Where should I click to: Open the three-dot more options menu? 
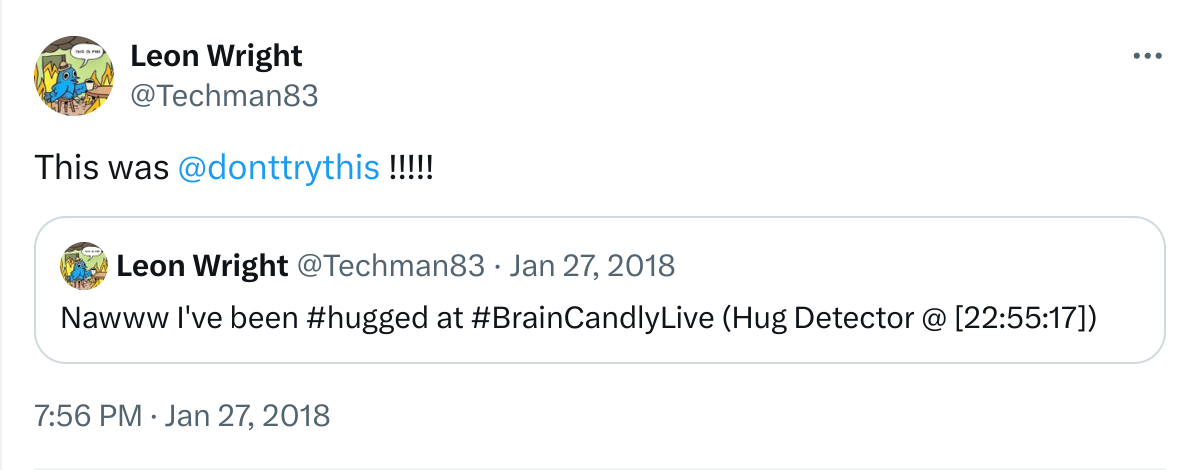pyautogui.click(x=1147, y=56)
